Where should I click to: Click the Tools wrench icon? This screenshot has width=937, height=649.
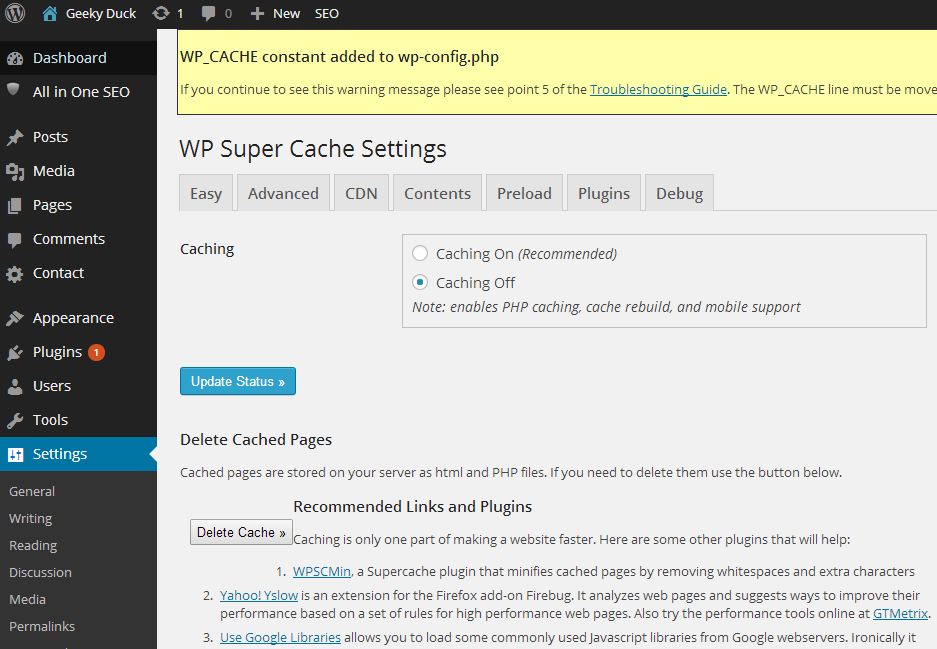pos(15,421)
